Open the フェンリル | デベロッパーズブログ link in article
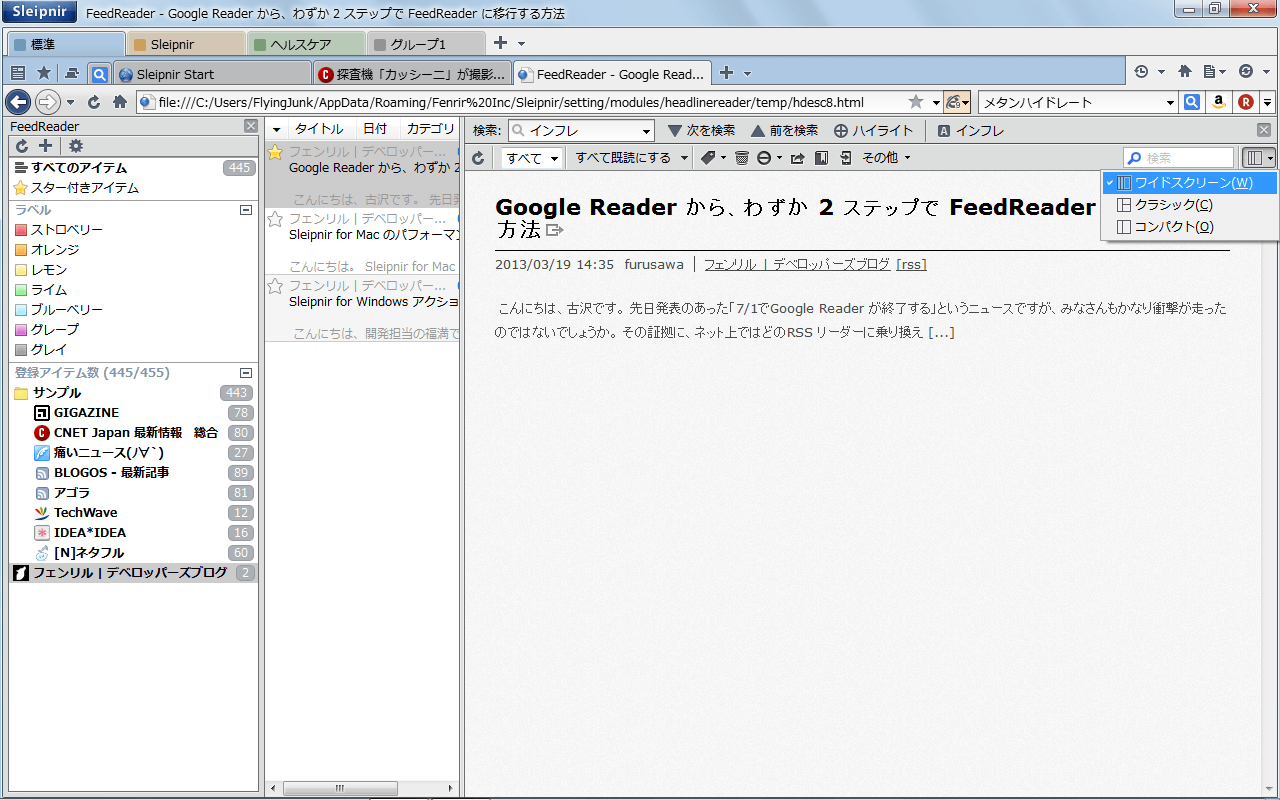Viewport: 1280px width, 800px height. click(797, 265)
